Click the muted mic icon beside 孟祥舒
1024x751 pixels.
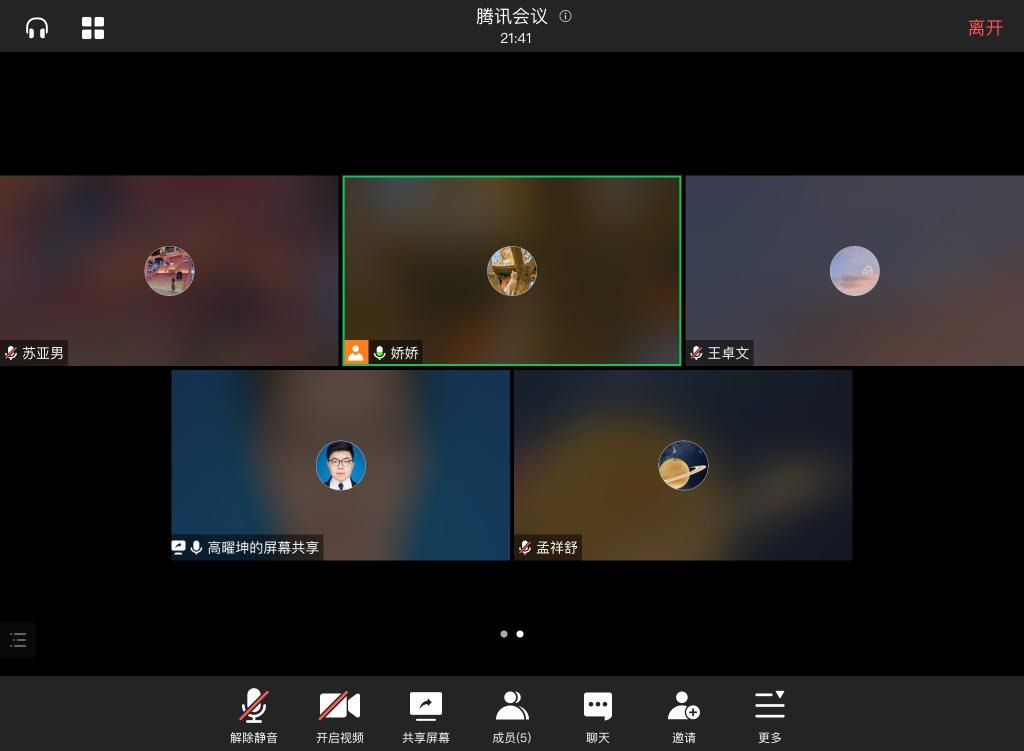(525, 547)
